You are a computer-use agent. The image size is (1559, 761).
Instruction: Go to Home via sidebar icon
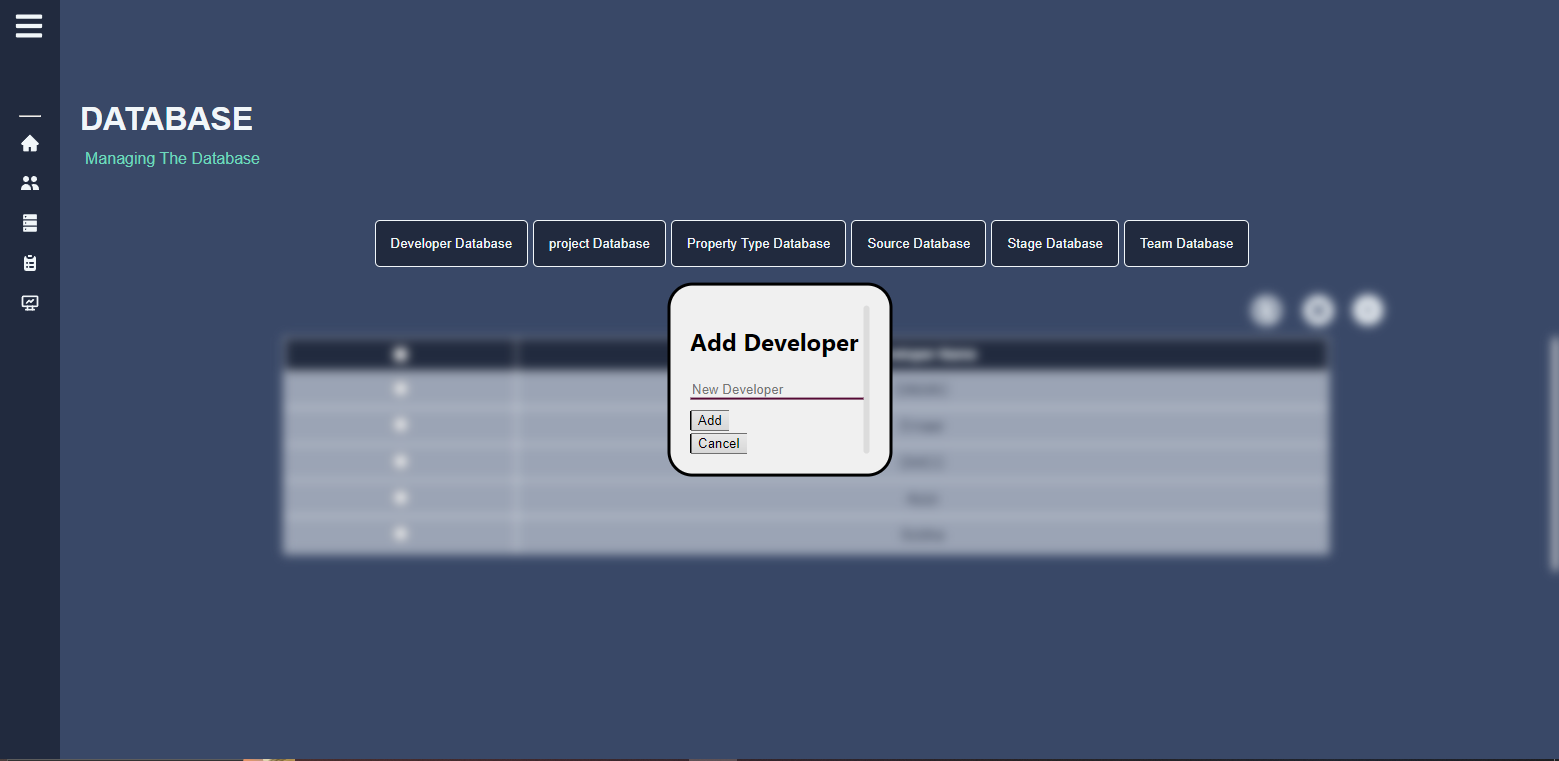30,143
